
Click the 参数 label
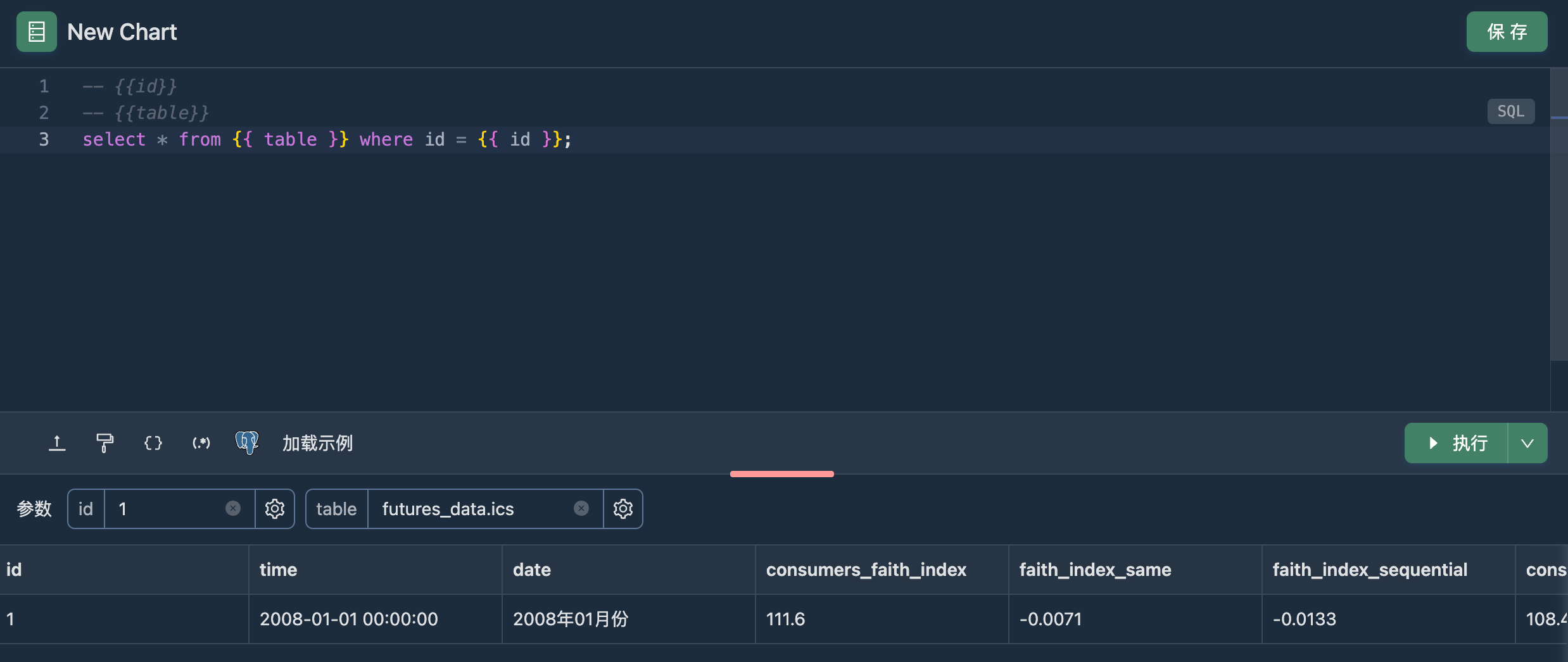[34, 509]
